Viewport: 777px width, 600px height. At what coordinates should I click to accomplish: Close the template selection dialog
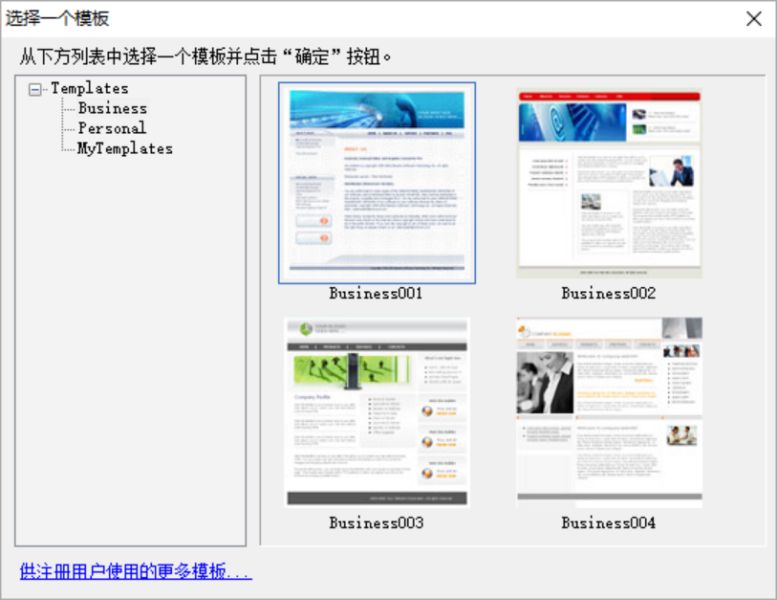[x=754, y=19]
